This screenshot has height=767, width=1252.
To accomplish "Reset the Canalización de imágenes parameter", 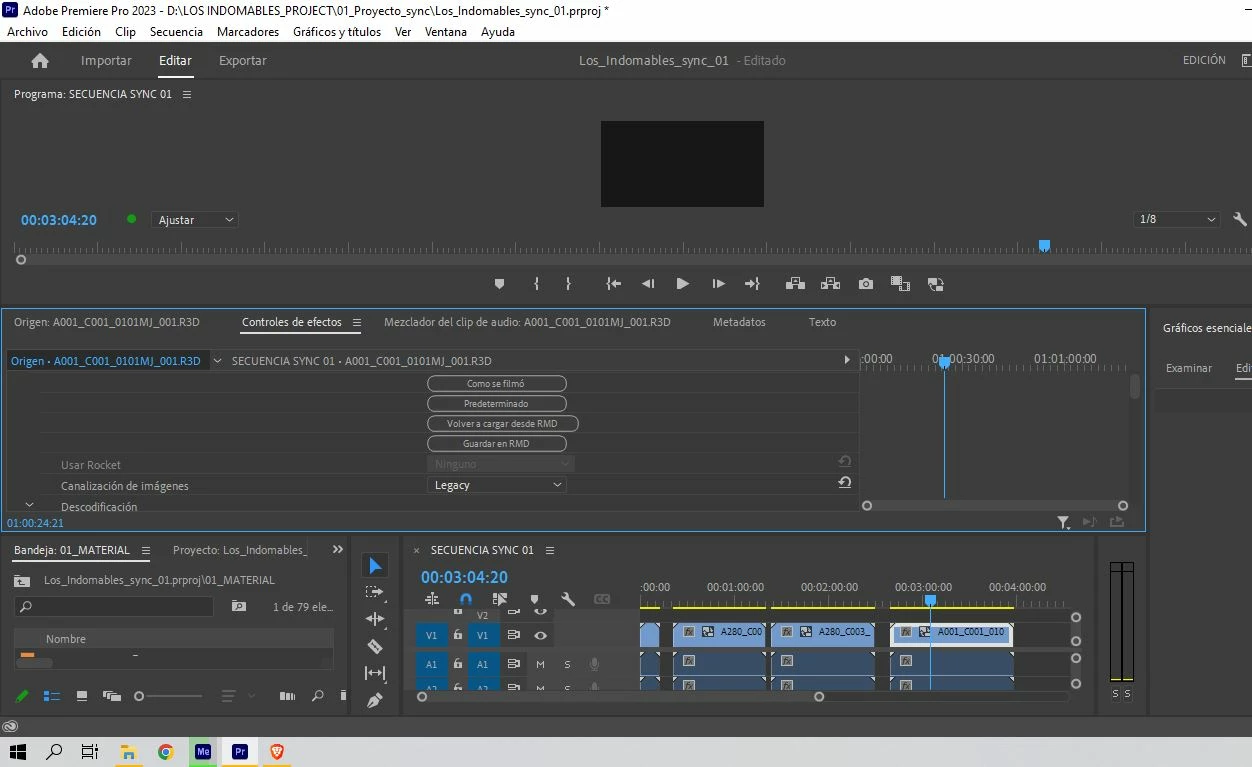I will tap(845, 482).
